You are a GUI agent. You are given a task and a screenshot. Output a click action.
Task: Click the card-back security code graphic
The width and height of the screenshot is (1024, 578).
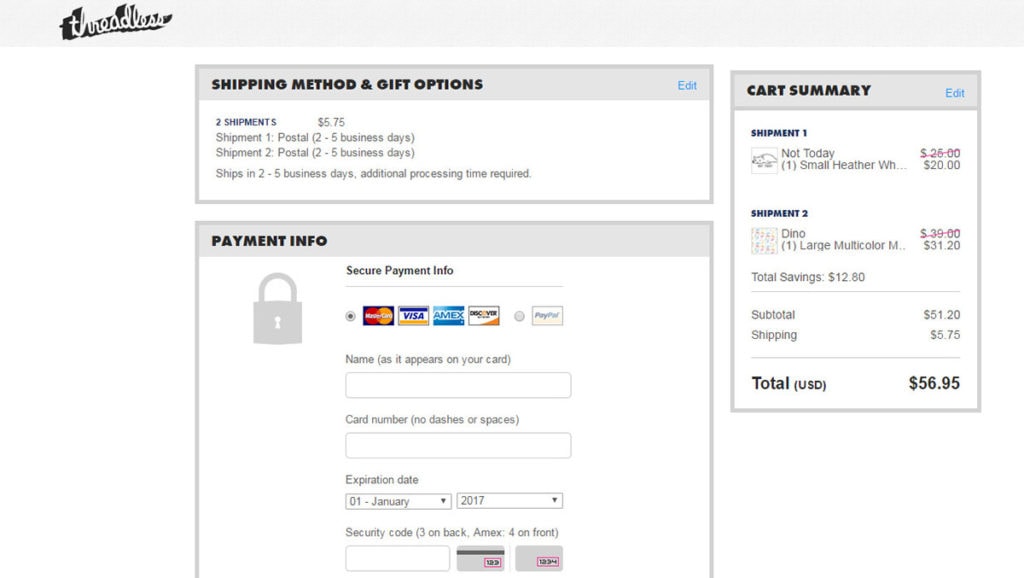(481, 557)
